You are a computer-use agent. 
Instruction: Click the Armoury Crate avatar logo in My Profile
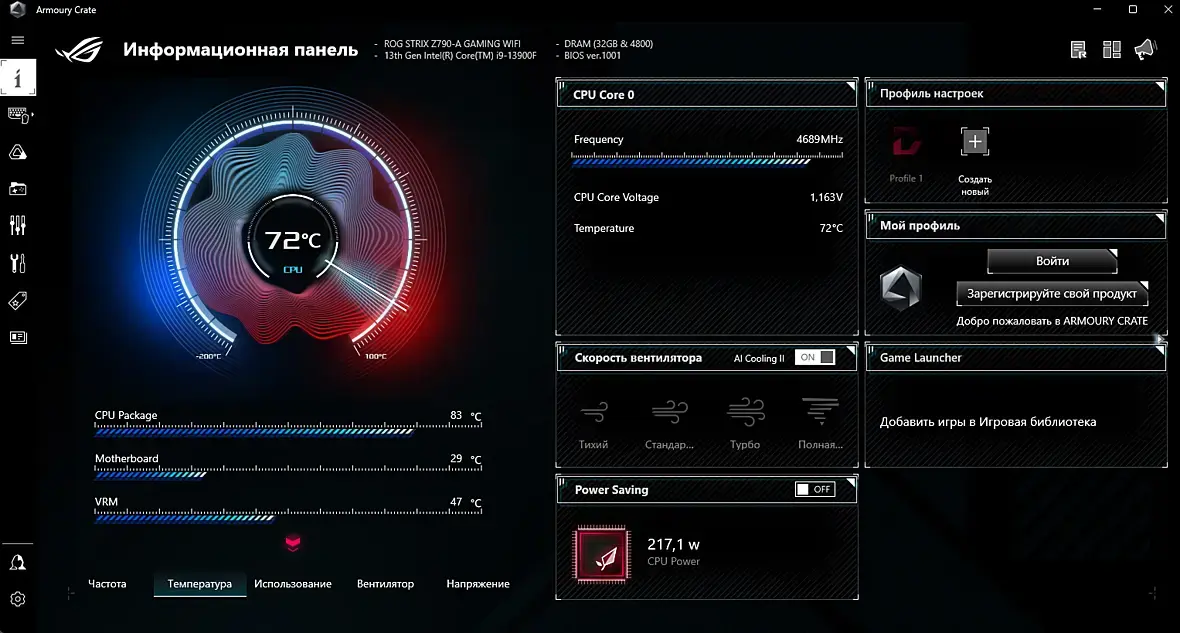(901, 288)
